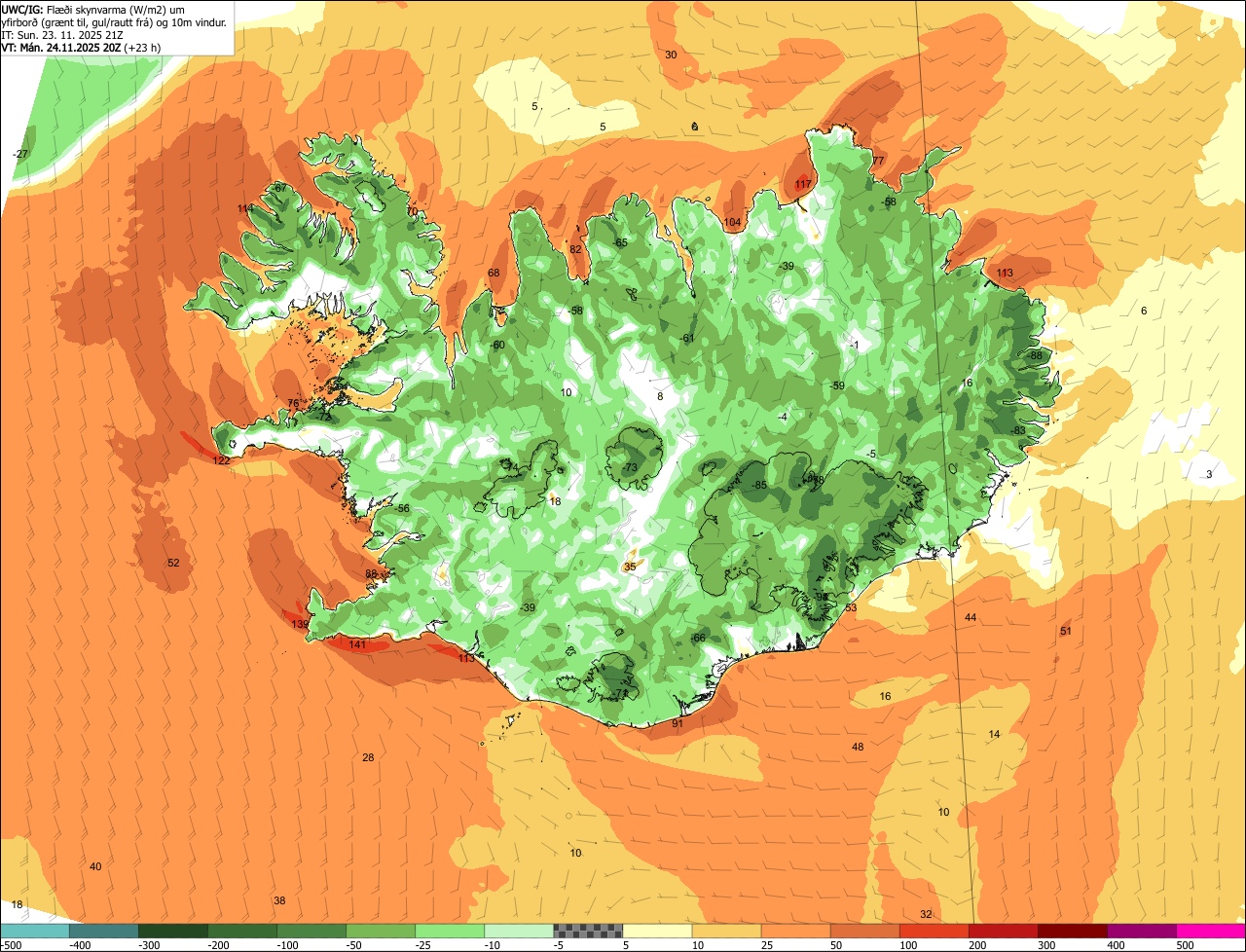The height and width of the screenshot is (952, 1246).
Task: Click the map value 73 on the central glacier
Action: [631, 468]
